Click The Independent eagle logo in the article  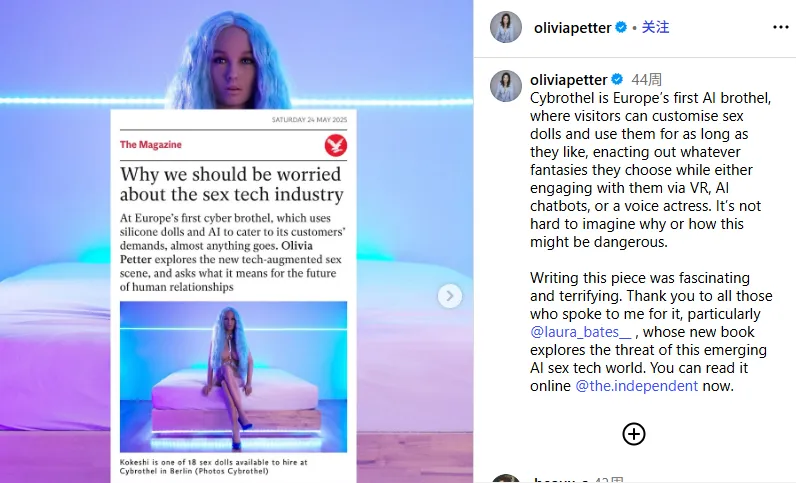pyautogui.click(x=336, y=145)
